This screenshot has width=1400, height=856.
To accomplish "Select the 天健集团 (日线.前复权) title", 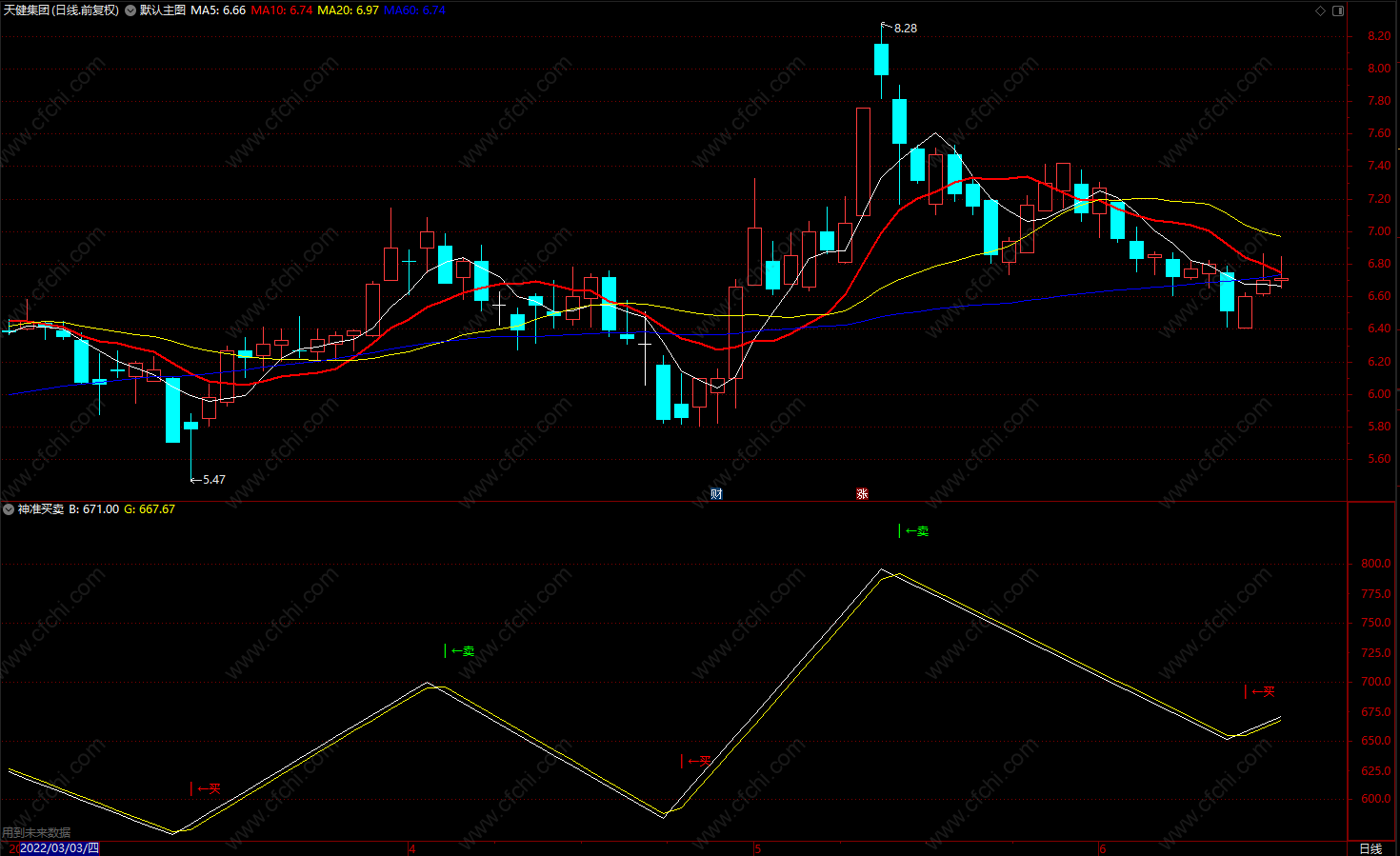I will click(x=61, y=10).
